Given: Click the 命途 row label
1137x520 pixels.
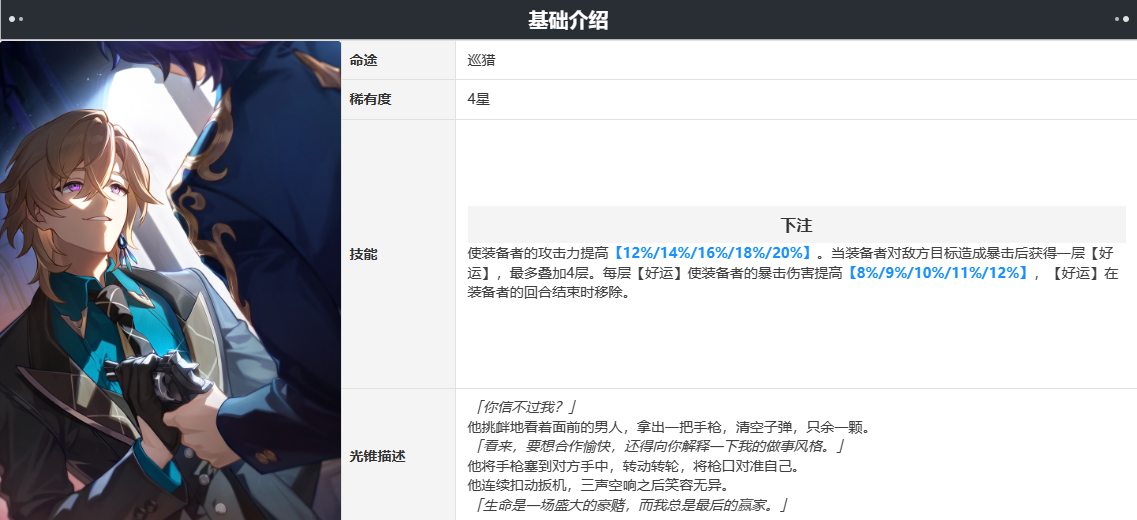Looking at the screenshot, I should pyautogui.click(x=363, y=60).
